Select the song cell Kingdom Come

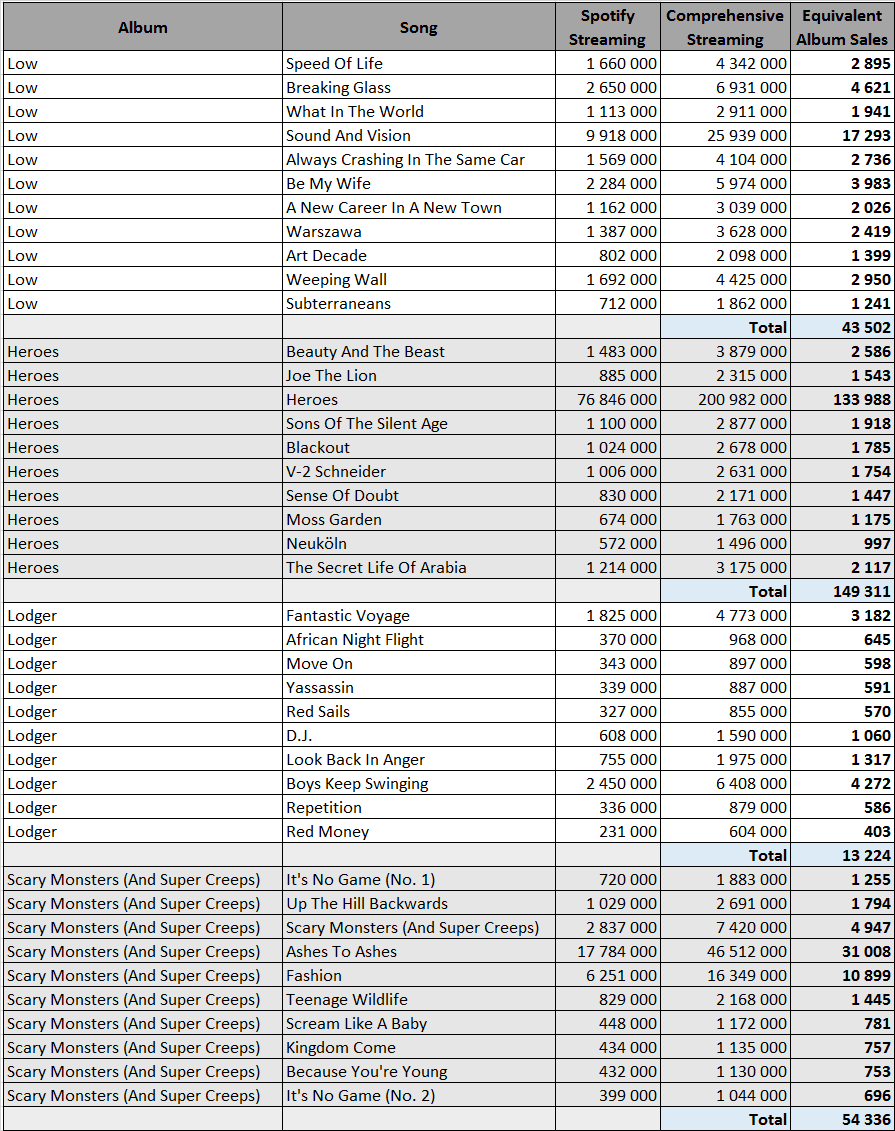point(419,1047)
